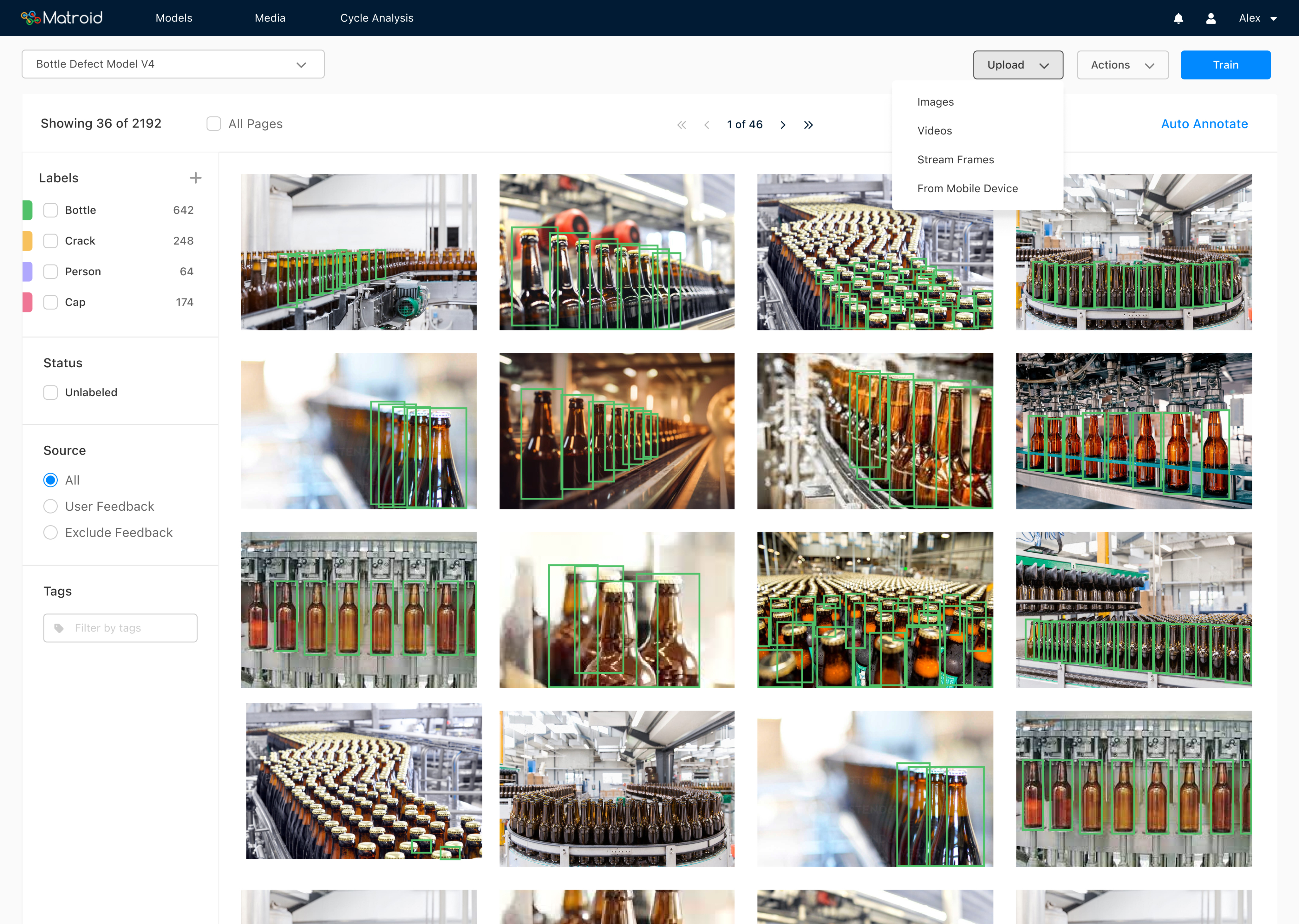
Task: Check the Bottle label checkbox
Action: [x=51, y=210]
